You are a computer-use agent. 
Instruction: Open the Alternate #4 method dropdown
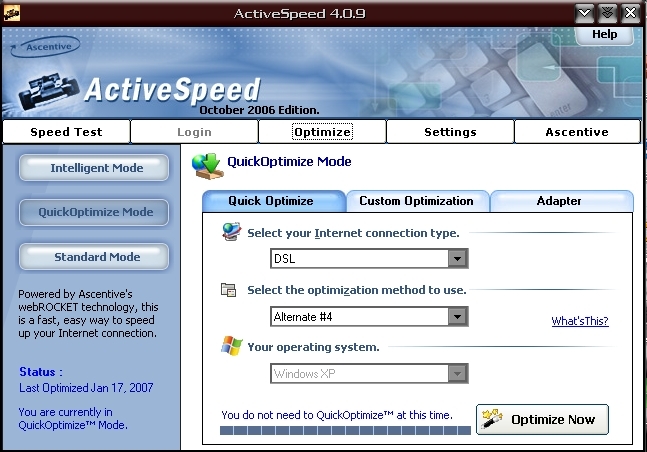pos(457,317)
